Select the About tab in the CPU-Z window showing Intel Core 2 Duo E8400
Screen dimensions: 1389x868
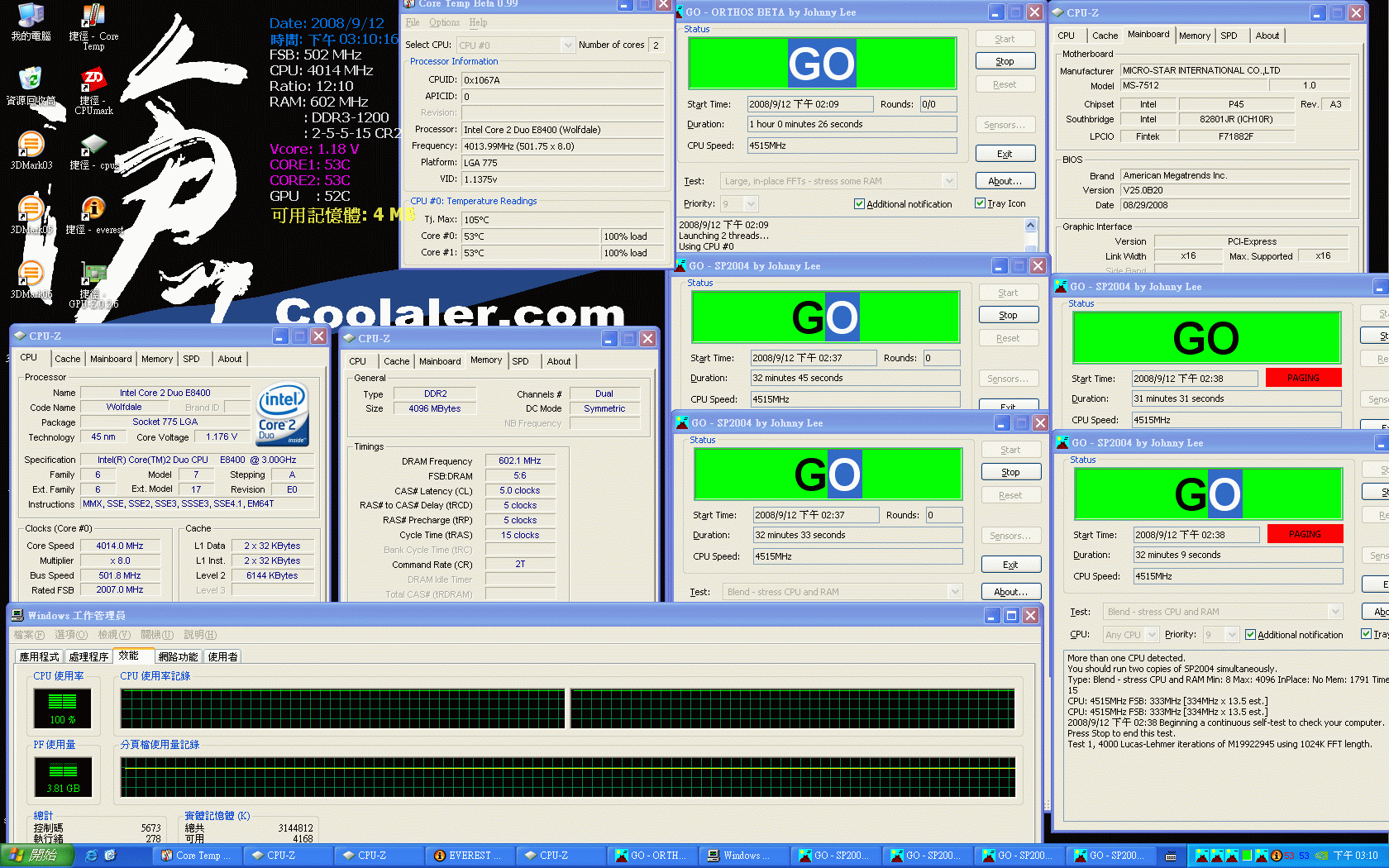230,359
